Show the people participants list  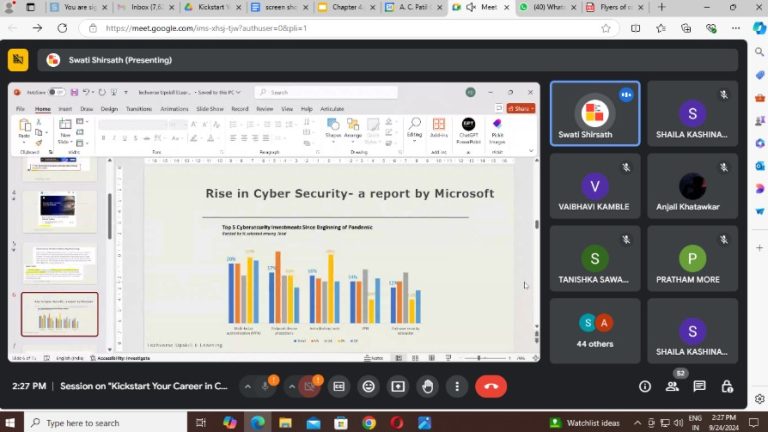tap(672, 386)
